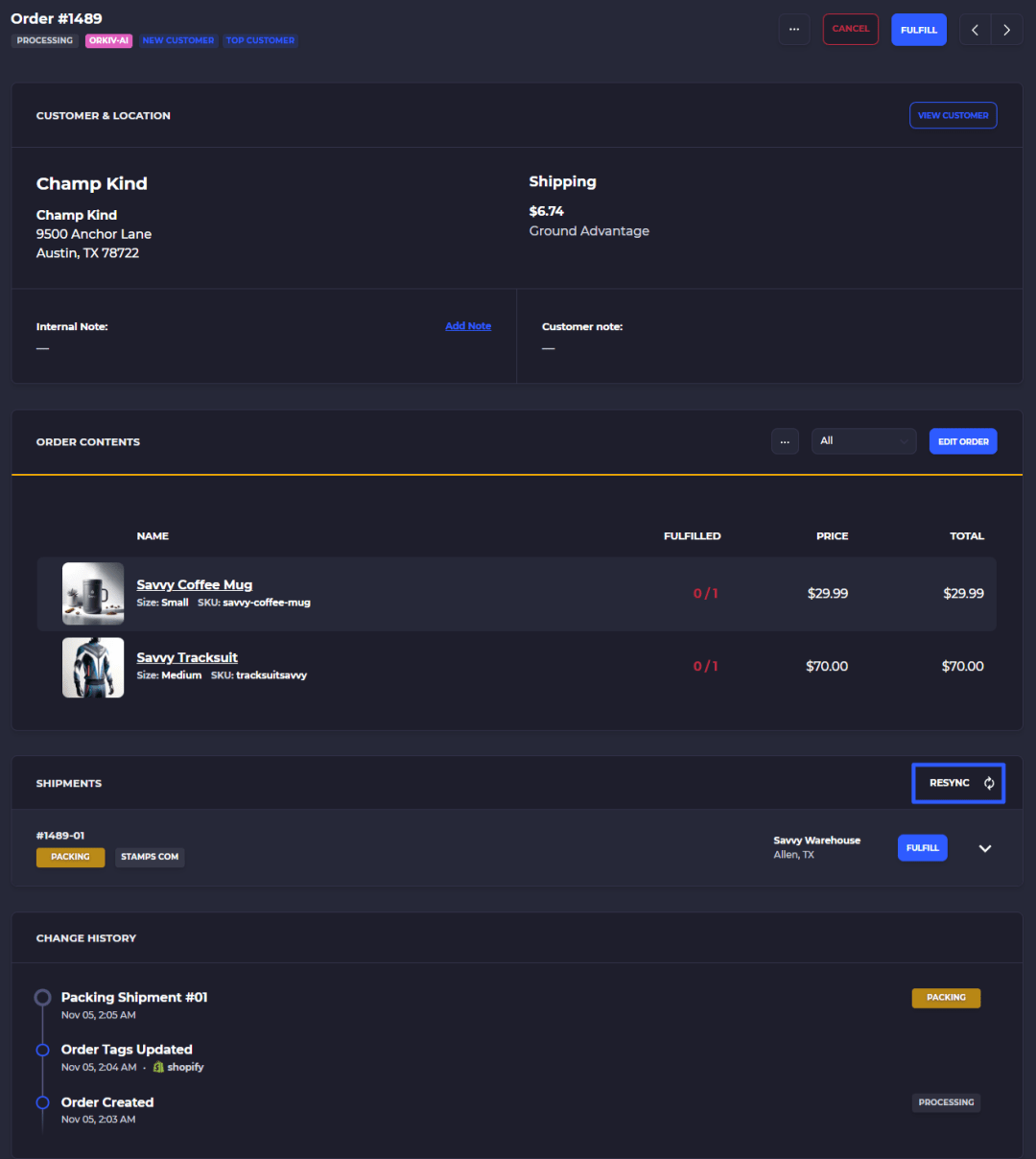This screenshot has width=1036, height=1159.
Task: Click the shipping cost $6.74
Action: point(547,211)
